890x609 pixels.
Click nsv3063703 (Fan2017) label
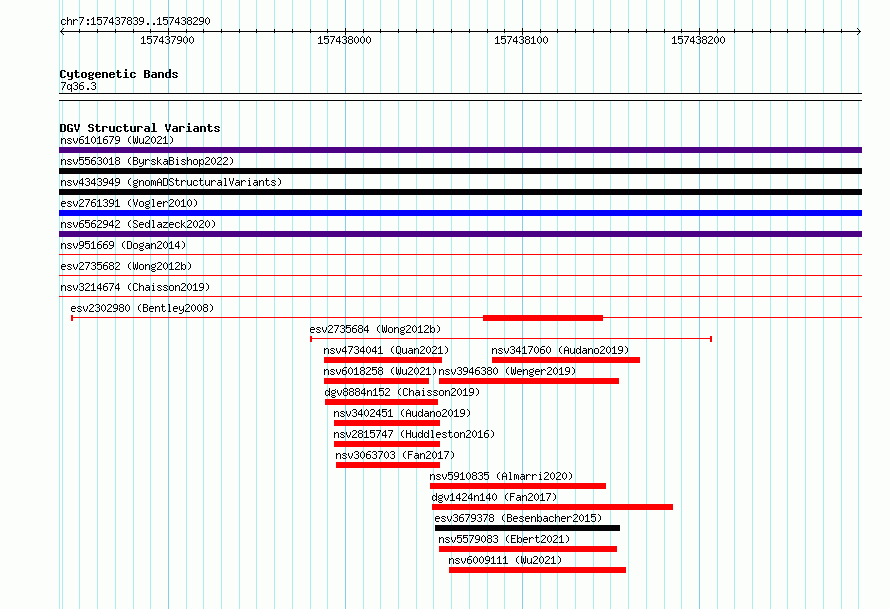tap(395, 455)
